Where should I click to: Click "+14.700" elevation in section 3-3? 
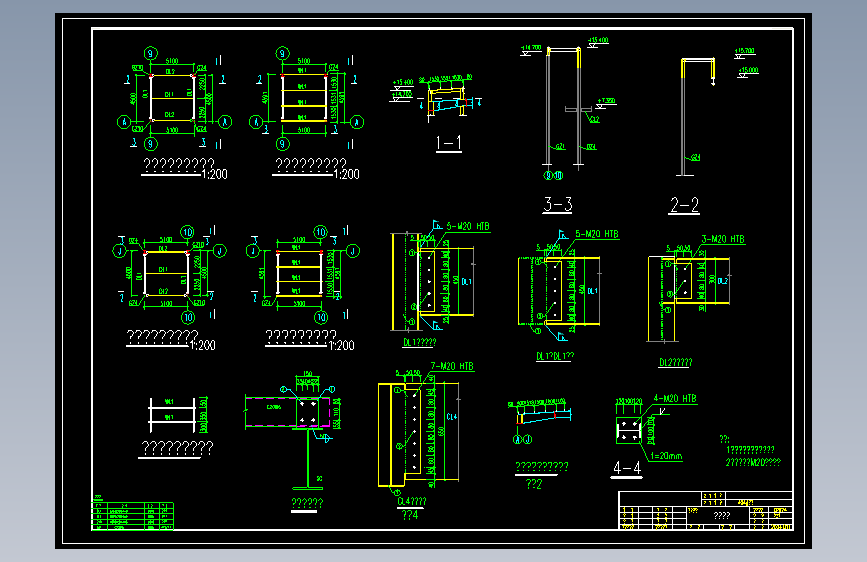(x=531, y=48)
